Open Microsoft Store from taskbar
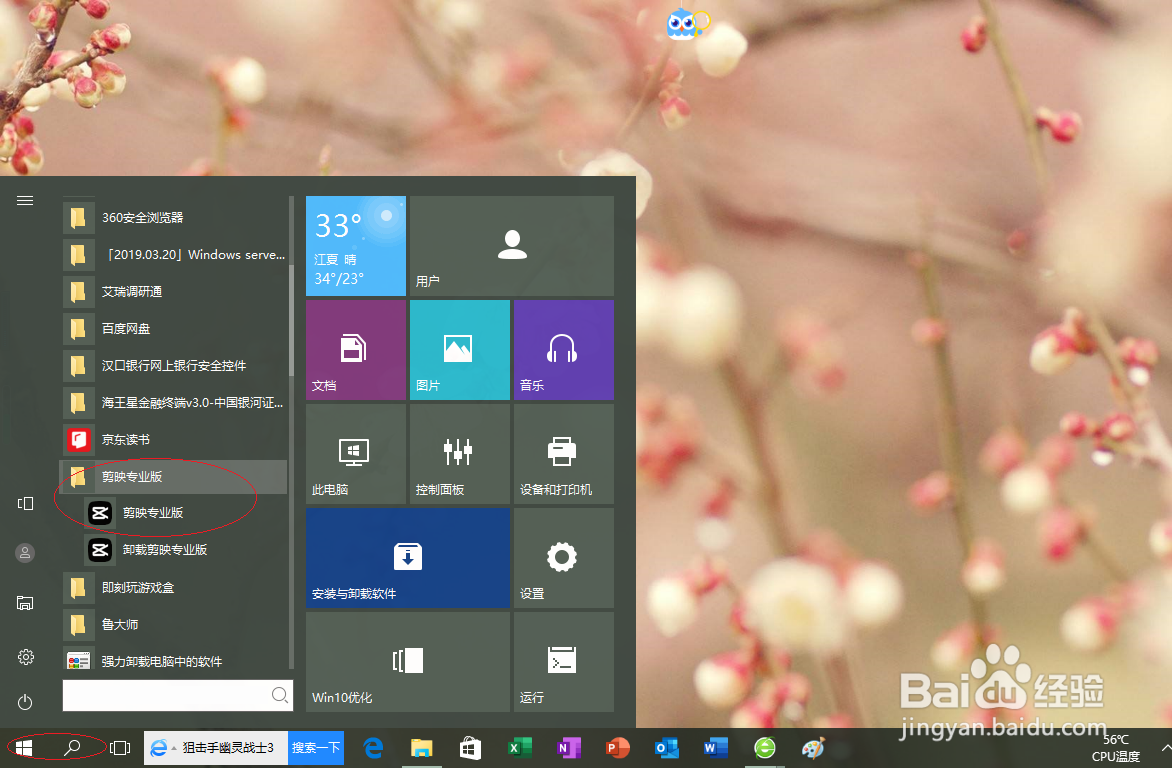 470,748
